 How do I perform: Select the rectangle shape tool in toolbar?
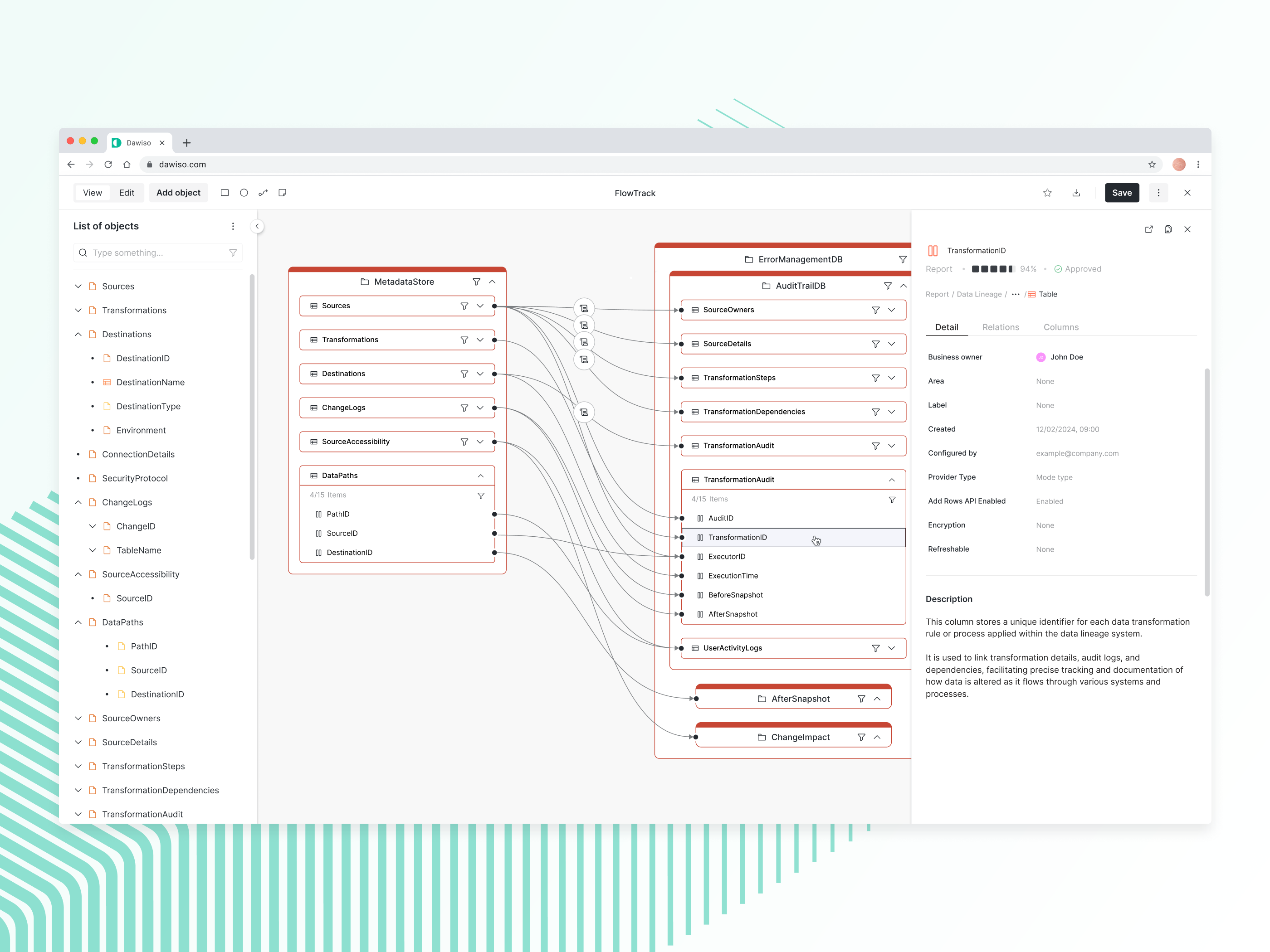225,192
